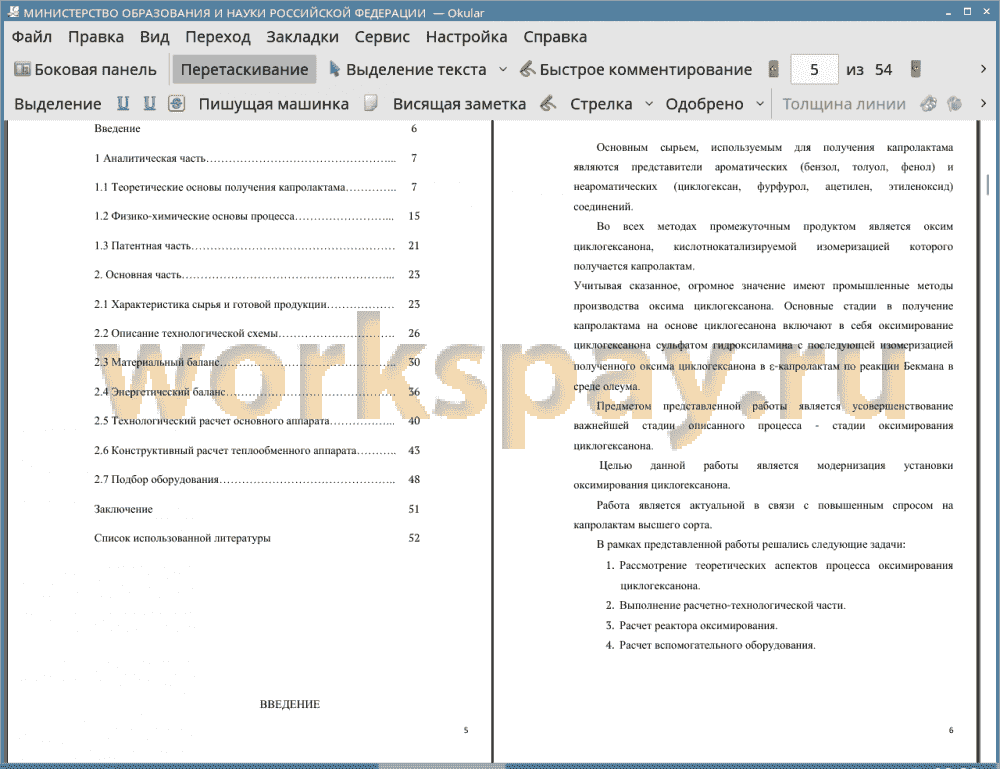Click contents entry "Список использованной литературы"
The height and width of the screenshot is (769, 1000).
182,538
